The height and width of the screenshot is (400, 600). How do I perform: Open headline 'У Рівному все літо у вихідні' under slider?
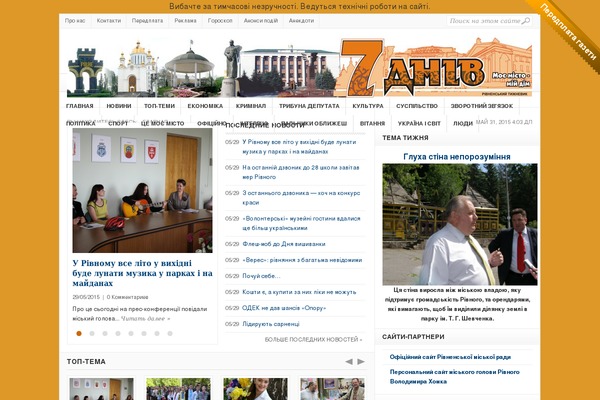(142, 273)
